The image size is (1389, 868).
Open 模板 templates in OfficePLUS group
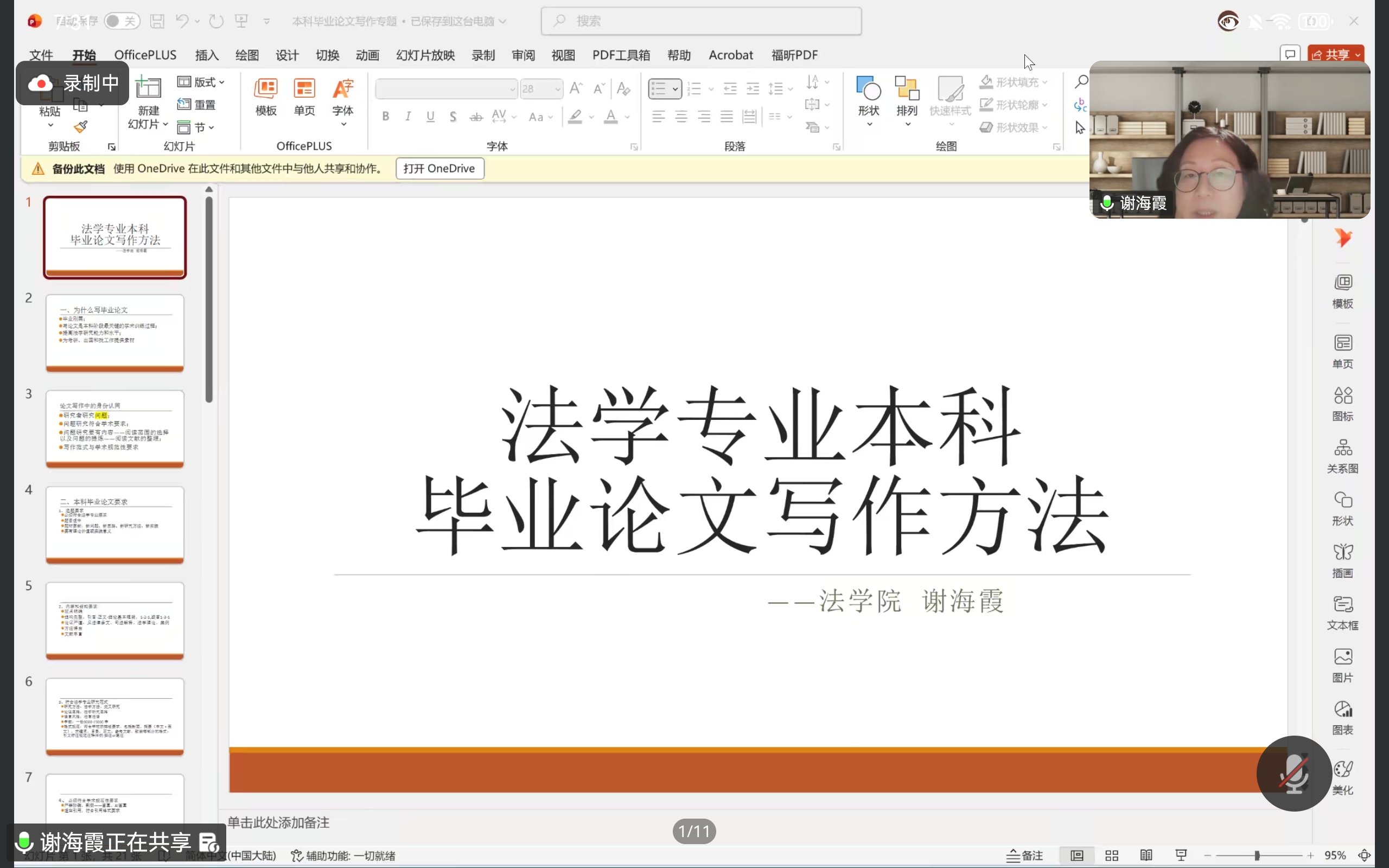click(x=266, y=97)
